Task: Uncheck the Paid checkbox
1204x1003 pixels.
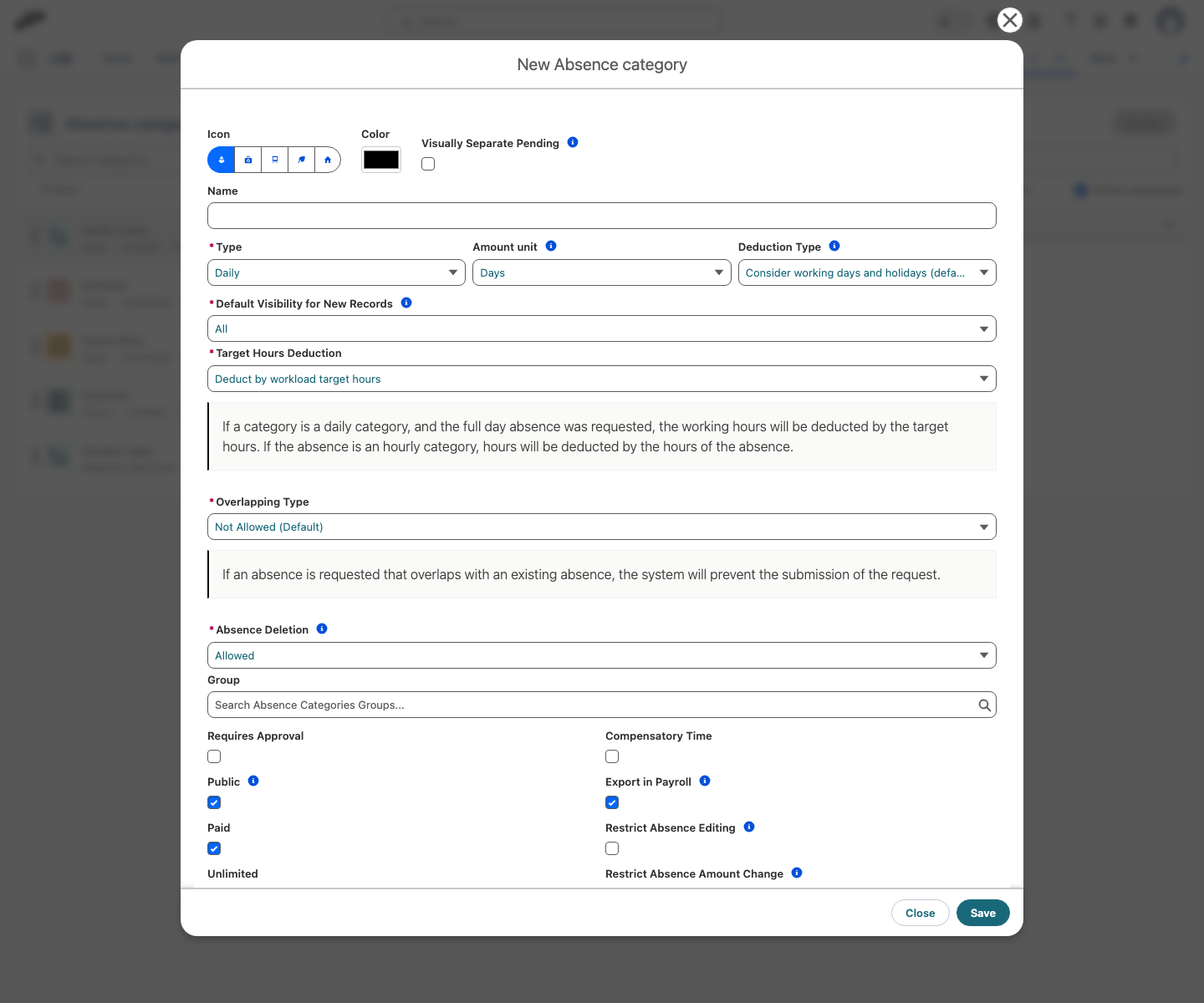Action: click(214, 848)
